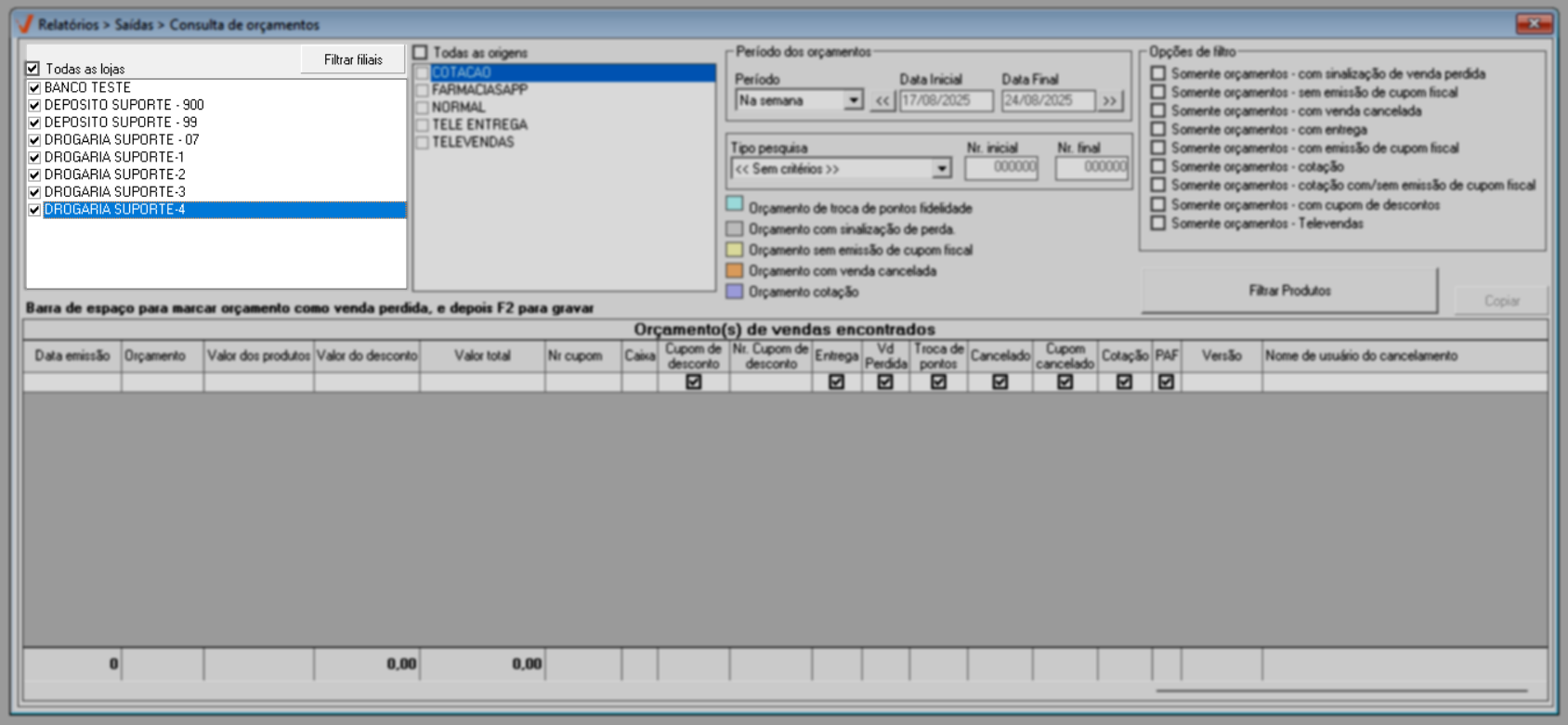Image resolution: width=1568 pixels, height=725 pixels.
Task: Click the Filtrar Produtos button
Action: pos(1289,291)
